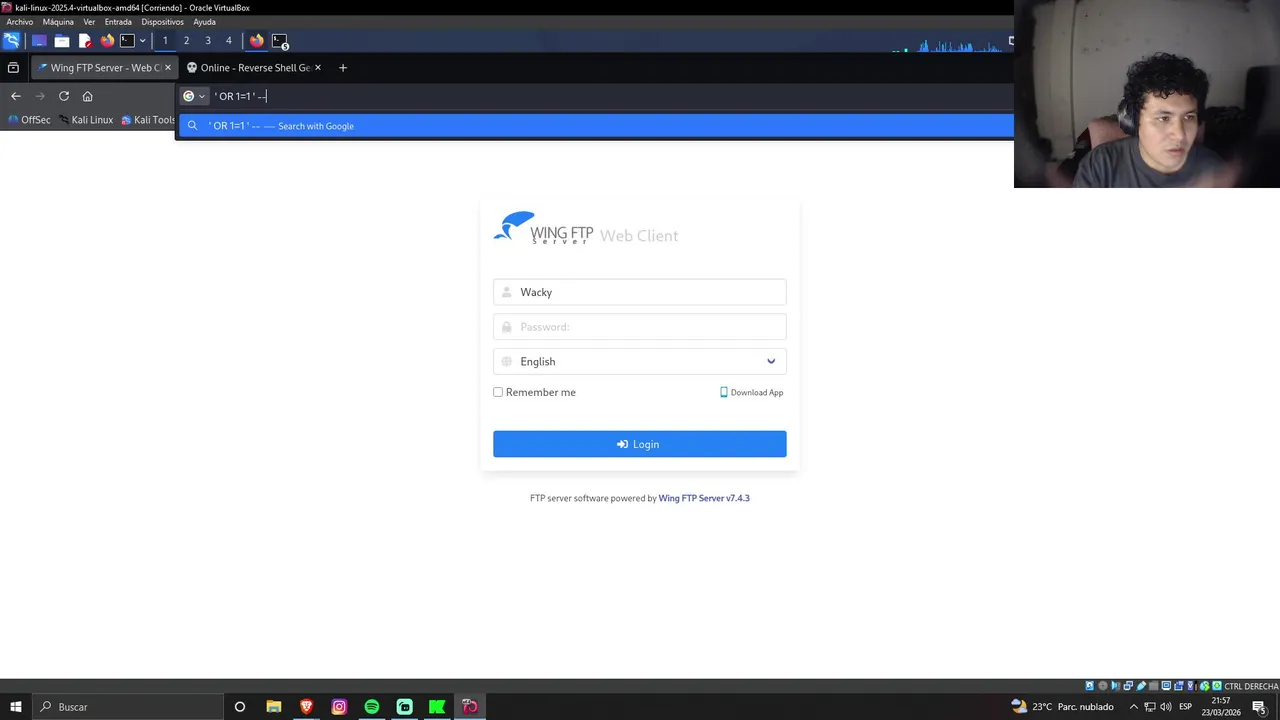This screenshot has height=720, width=1280.
Task: Close the Wing FTP Server tab
Action: pos(167,68)
